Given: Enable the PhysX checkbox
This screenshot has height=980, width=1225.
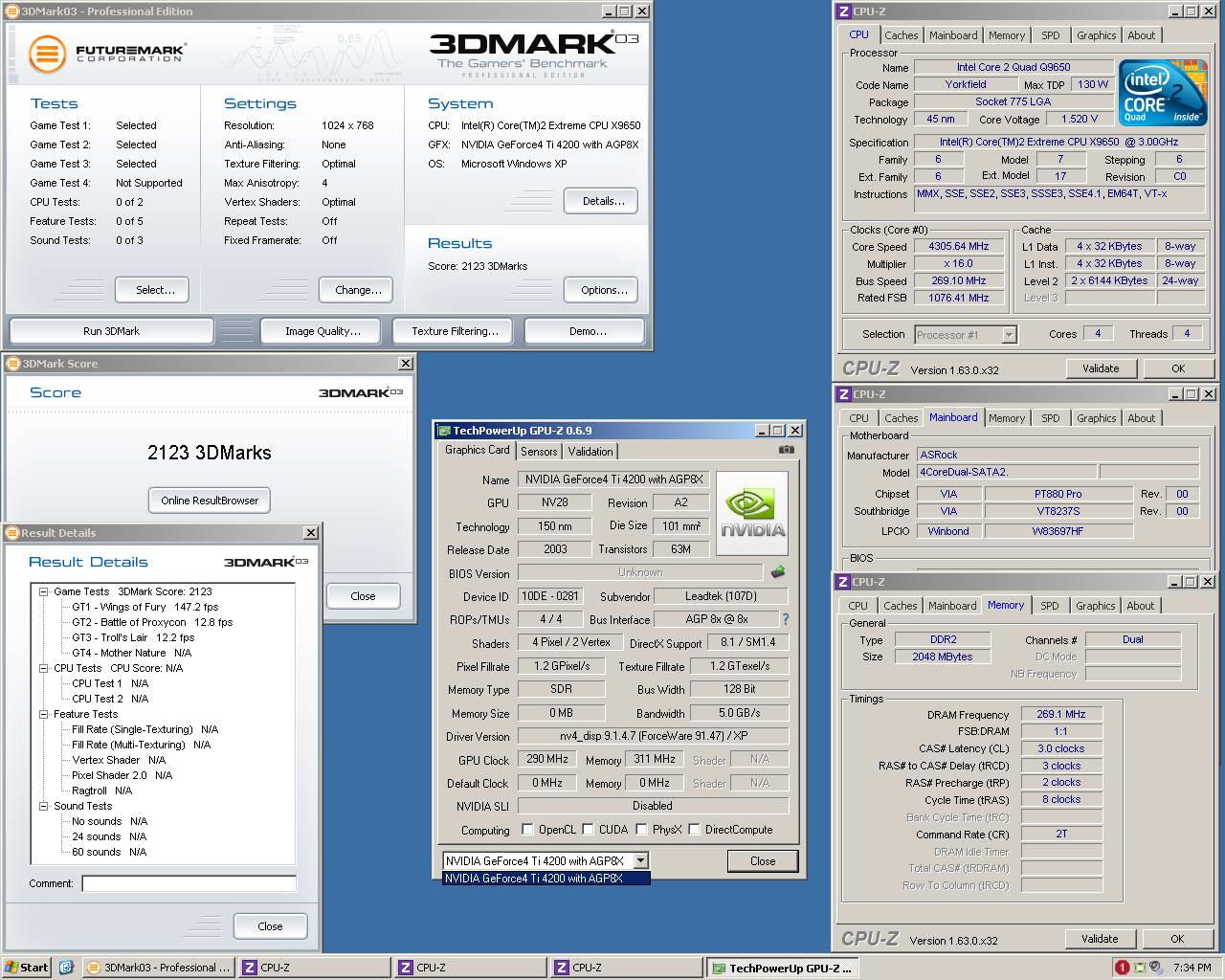Looking at the screenshot, I should pyautogui.click(x=641, y=830).
